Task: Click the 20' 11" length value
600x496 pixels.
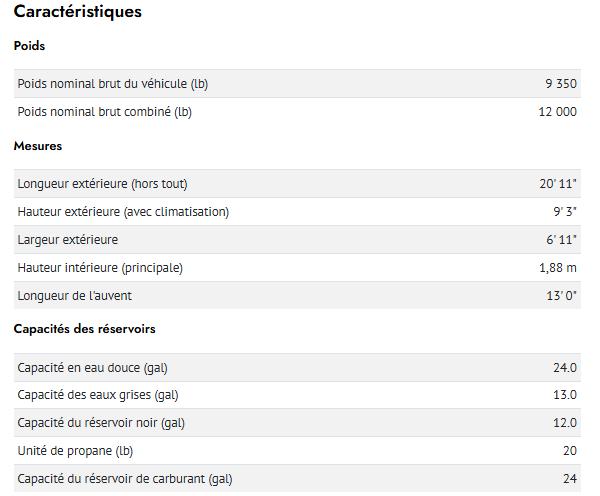Action: point(558,184)
